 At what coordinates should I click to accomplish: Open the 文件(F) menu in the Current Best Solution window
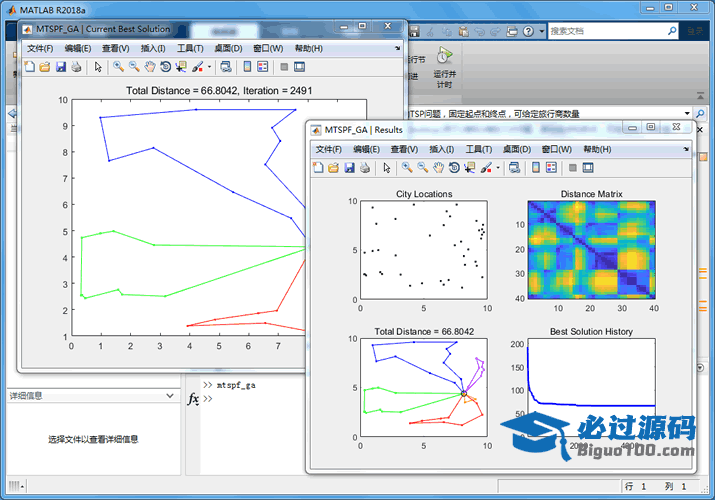pos(40,48)
